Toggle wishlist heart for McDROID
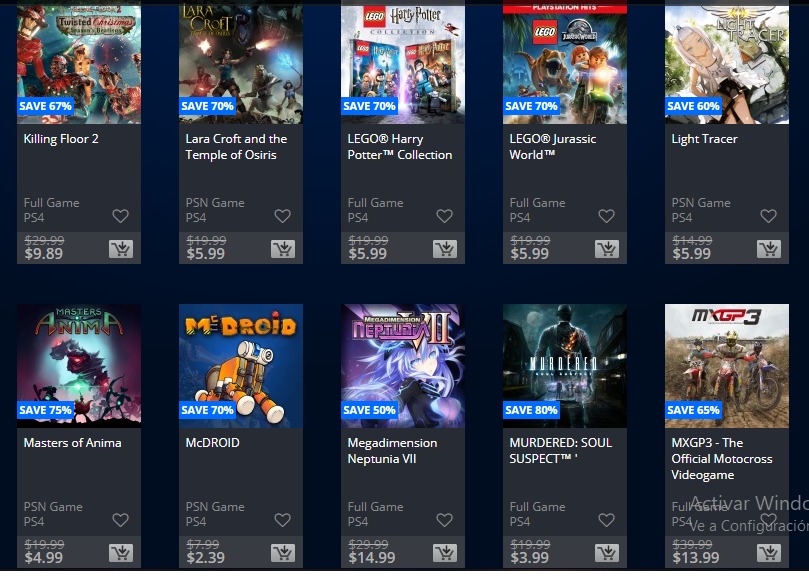The image size is (809, 578). pos(283,520)
